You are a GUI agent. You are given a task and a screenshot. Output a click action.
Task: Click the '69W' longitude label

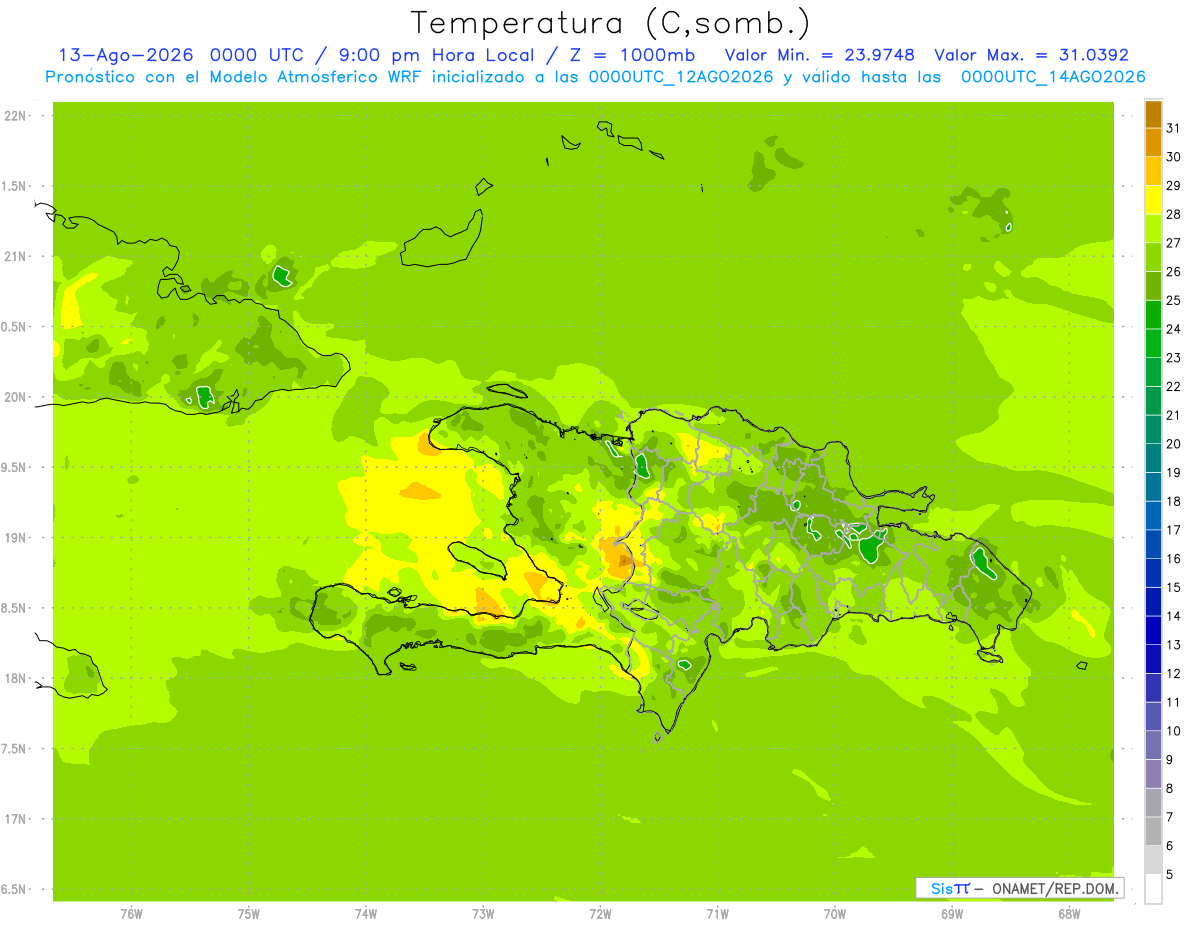coord(952,914)
